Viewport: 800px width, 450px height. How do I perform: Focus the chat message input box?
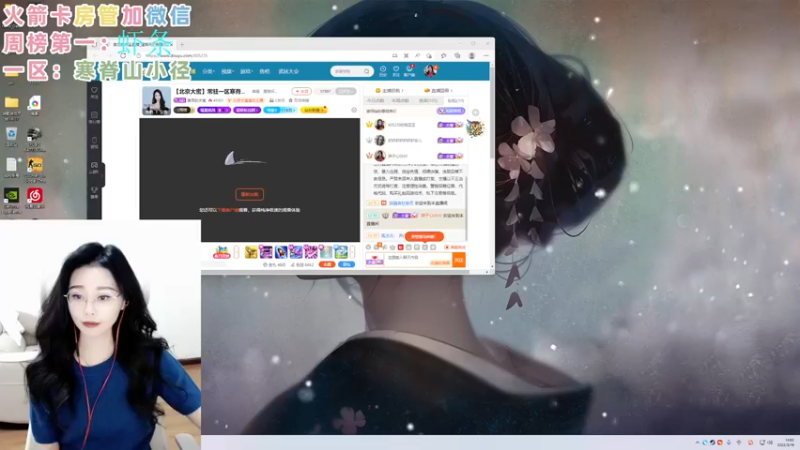coord(418,258)
